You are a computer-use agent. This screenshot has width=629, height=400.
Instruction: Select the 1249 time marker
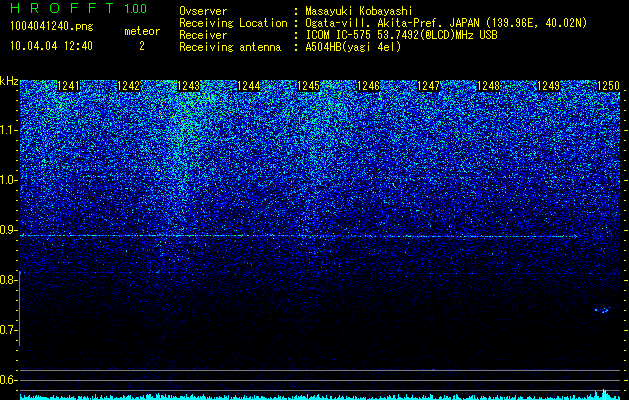[548, 86]
